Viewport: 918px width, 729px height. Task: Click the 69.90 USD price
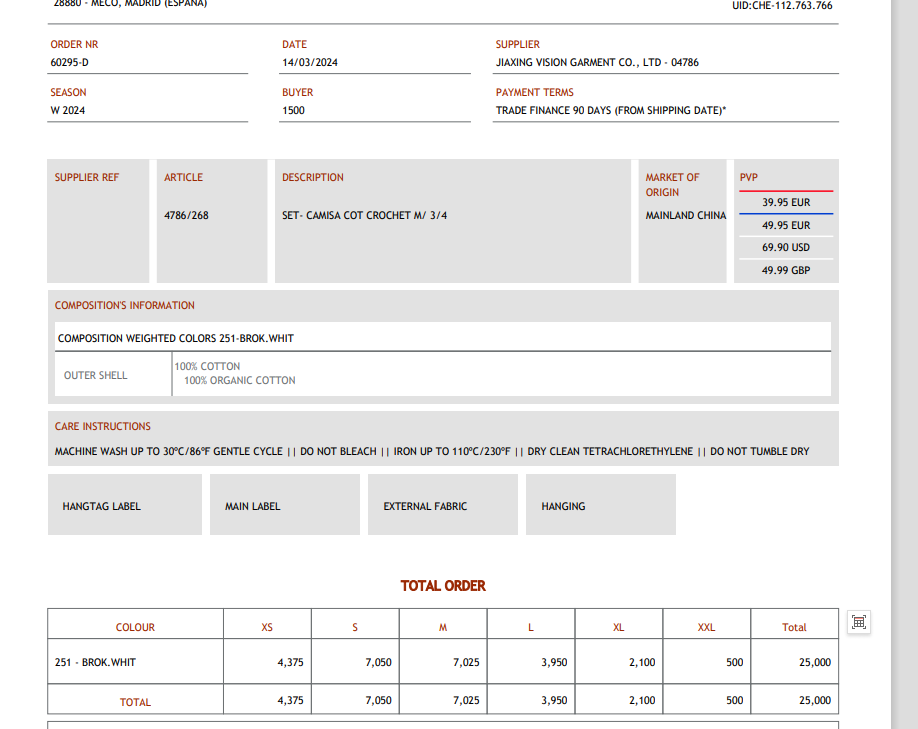(x=785, y=247)
